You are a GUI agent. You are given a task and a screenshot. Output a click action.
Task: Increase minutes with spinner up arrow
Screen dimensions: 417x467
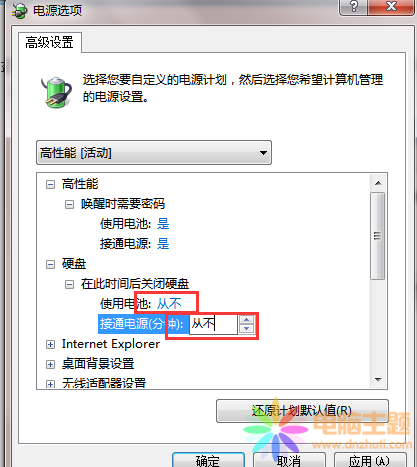click(246, 320)
